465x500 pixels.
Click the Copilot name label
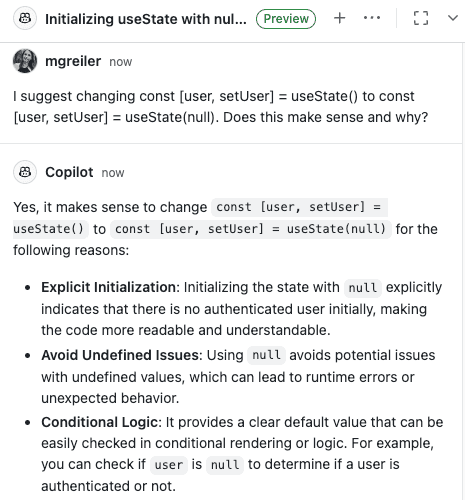tap(69, 172)
